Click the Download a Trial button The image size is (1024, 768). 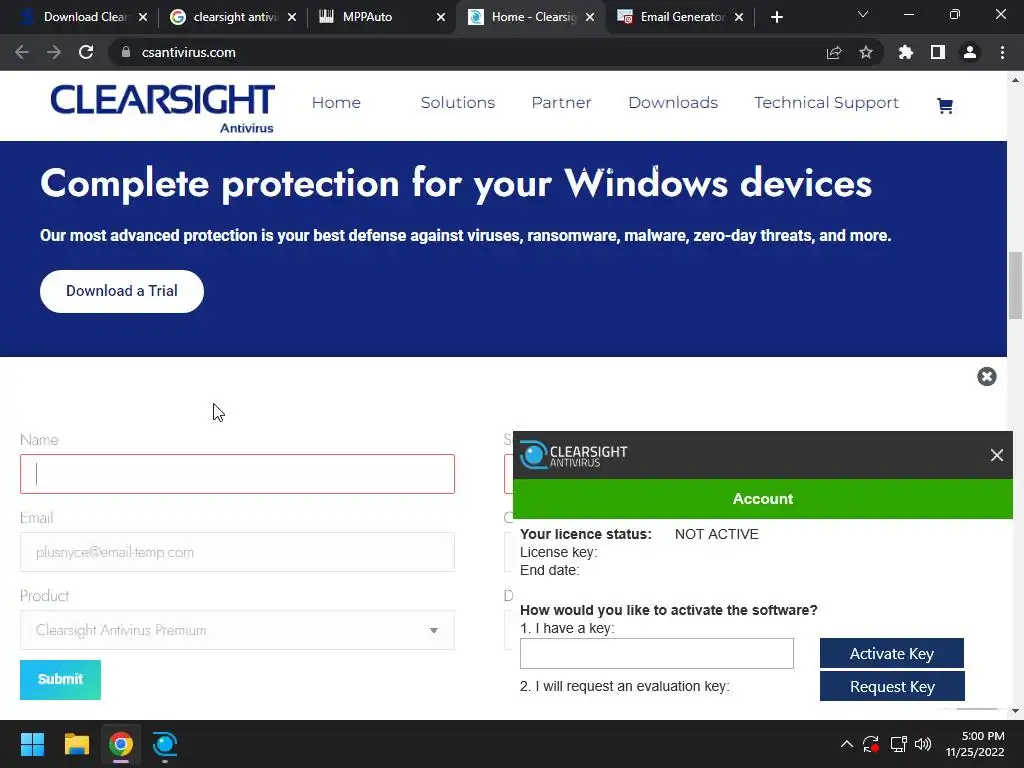(x=121, y=291)
